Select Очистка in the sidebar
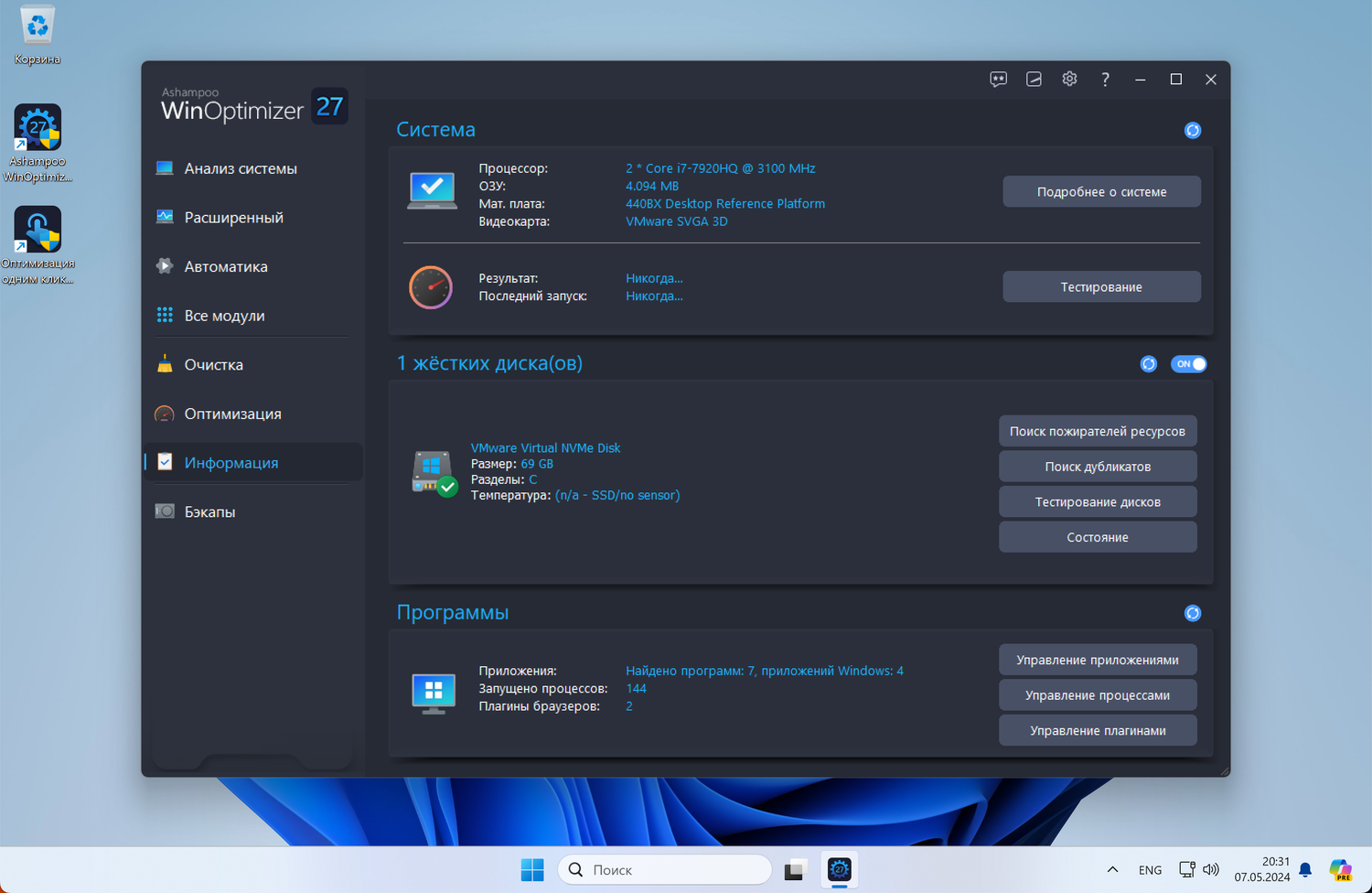This screenshot has width=1372, height=893. [253, 365]
